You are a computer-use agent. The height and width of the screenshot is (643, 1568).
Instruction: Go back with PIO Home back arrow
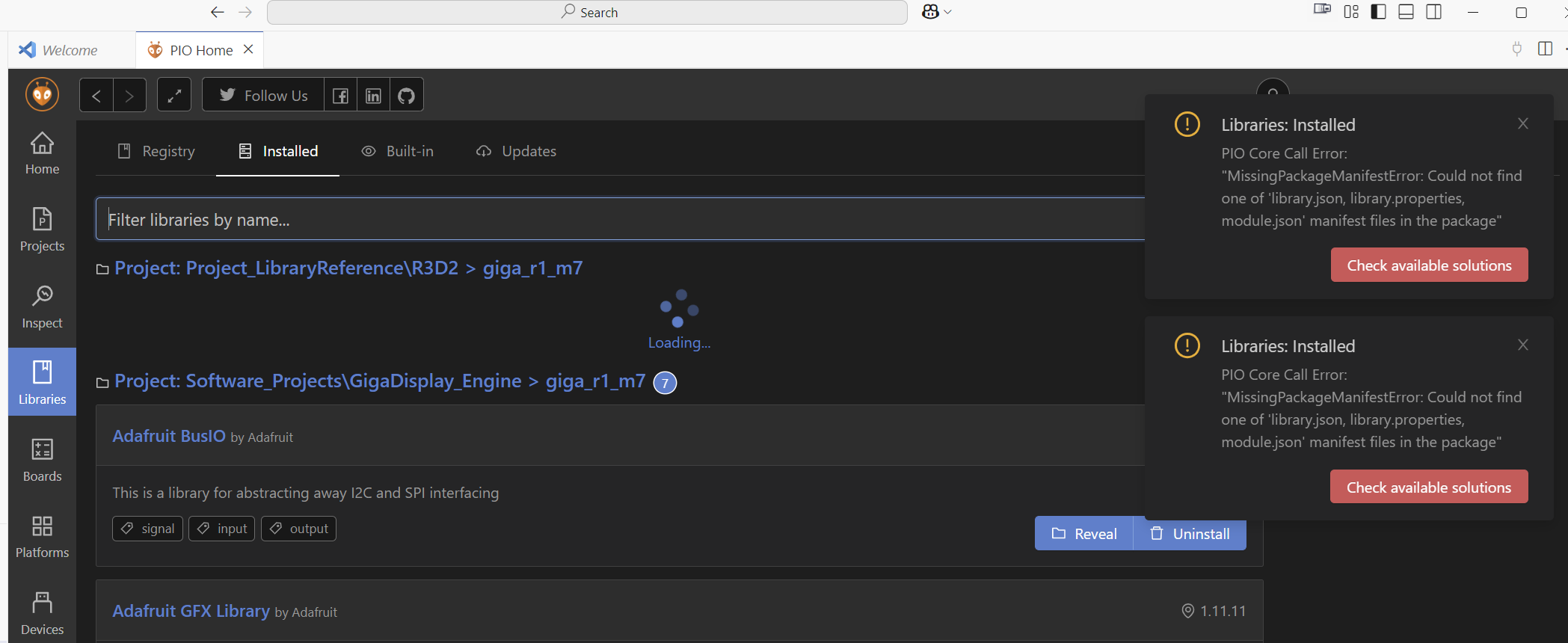(x=96, y=95)
